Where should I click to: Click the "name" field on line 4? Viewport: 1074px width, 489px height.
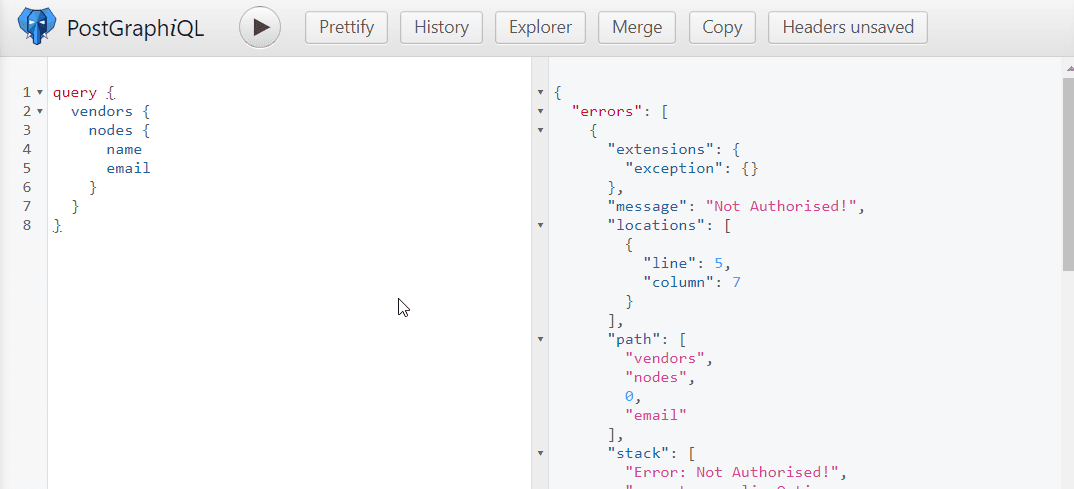pos(124,149)
